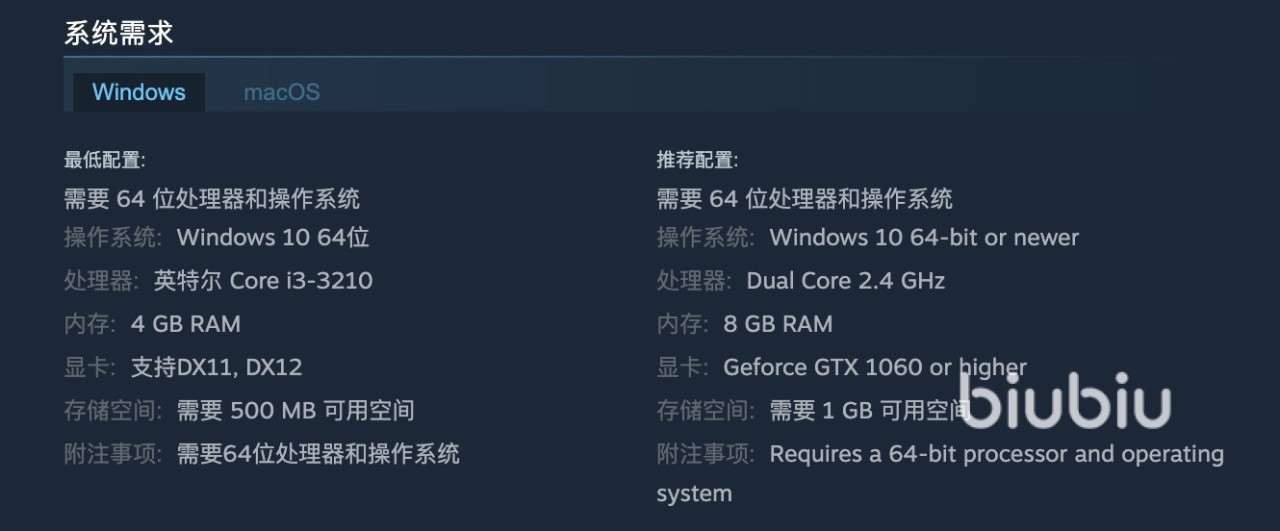The image size is (1280, 531).
Task: Switch to the Windows requirements tab
Action: 139,92
